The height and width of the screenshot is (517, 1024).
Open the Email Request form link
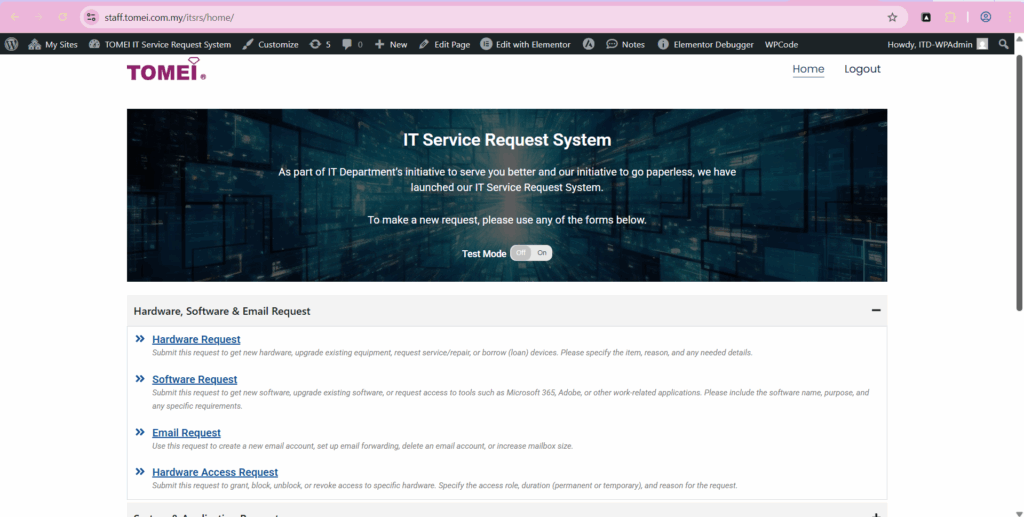pos(186,433)
